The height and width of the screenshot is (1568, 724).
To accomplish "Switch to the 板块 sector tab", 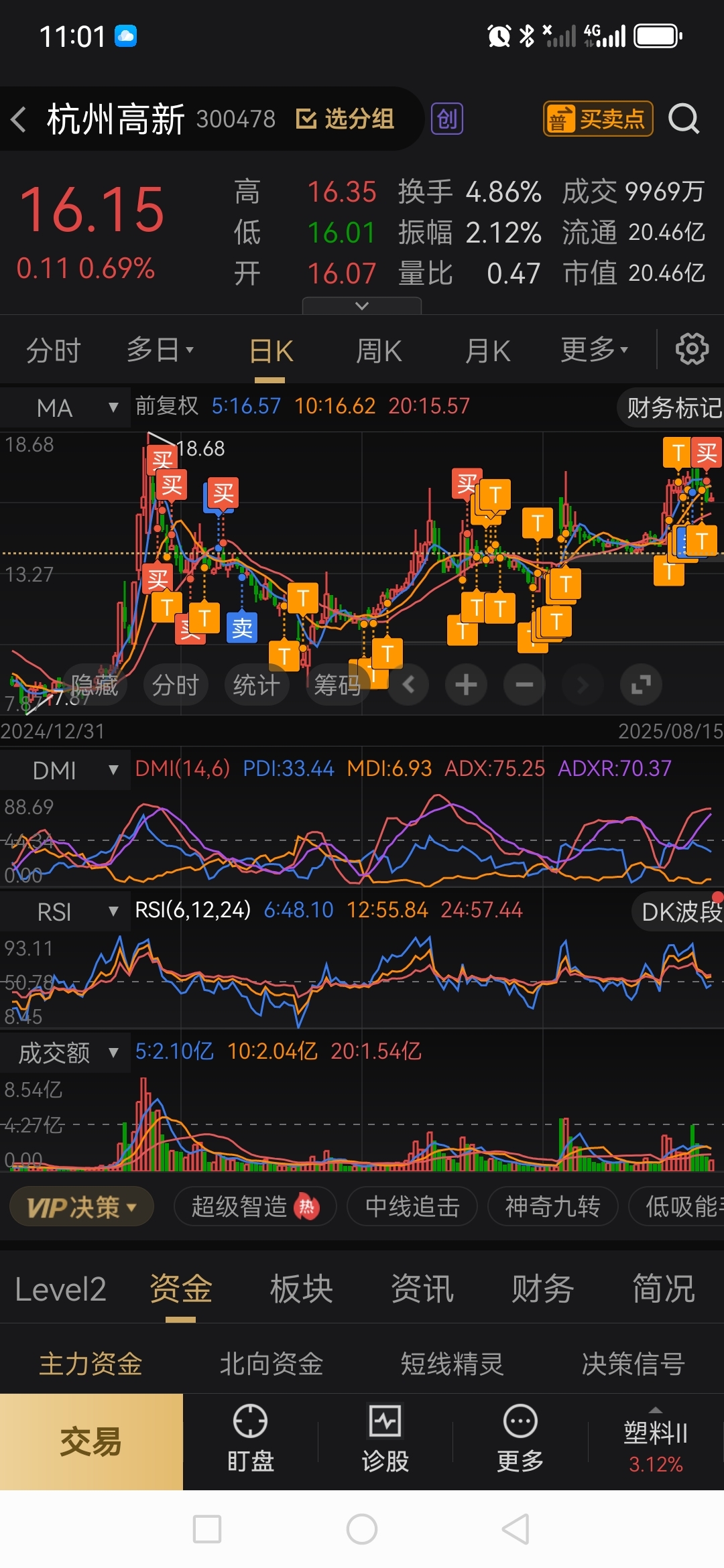I will tap(301, 1289).
